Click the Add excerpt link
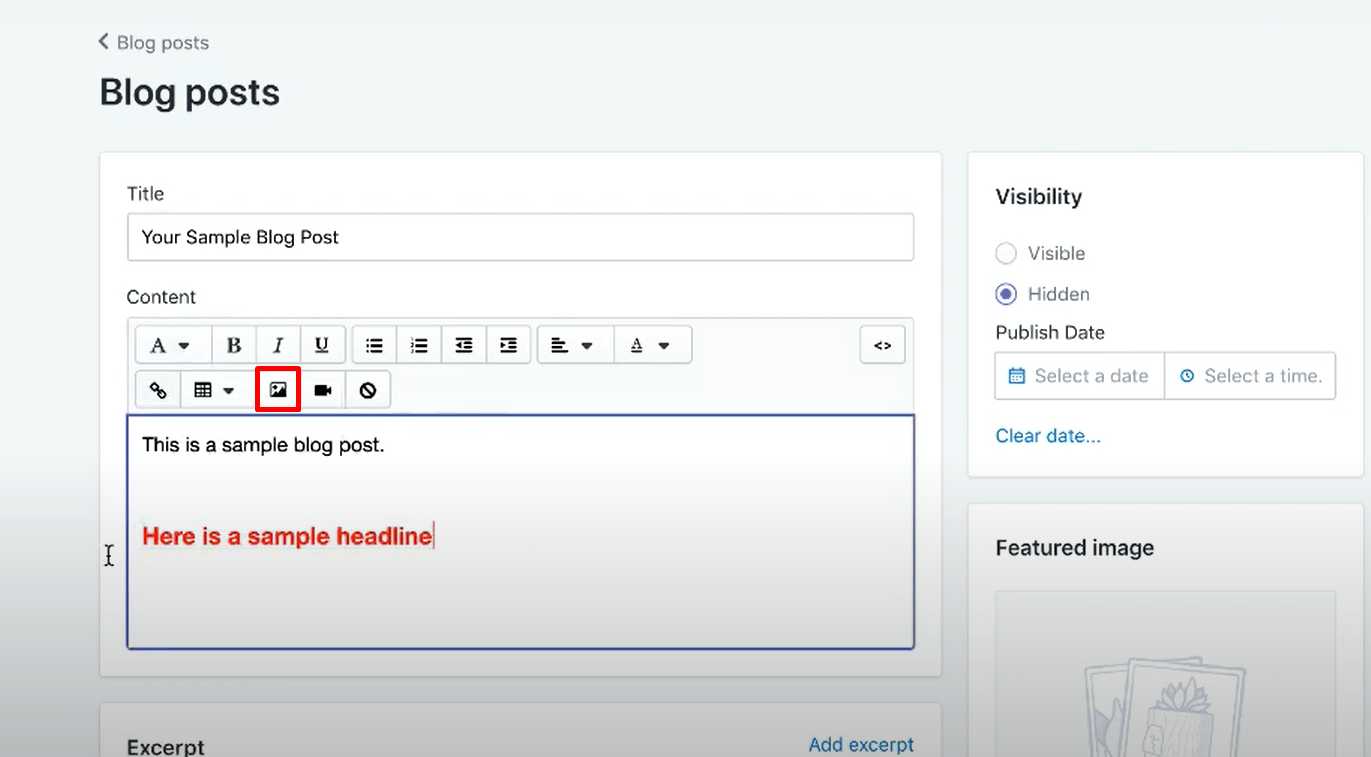This screenshot has height=757, width=1371. click(x=861, y=745)
